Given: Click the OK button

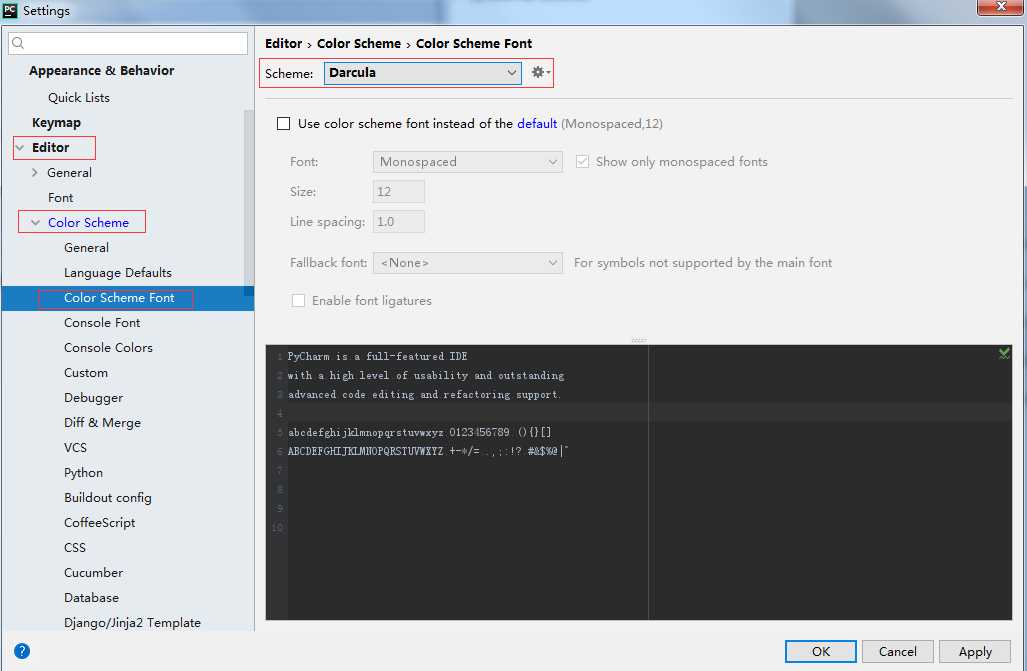Looking at the screenshot, I should [821, 651].
